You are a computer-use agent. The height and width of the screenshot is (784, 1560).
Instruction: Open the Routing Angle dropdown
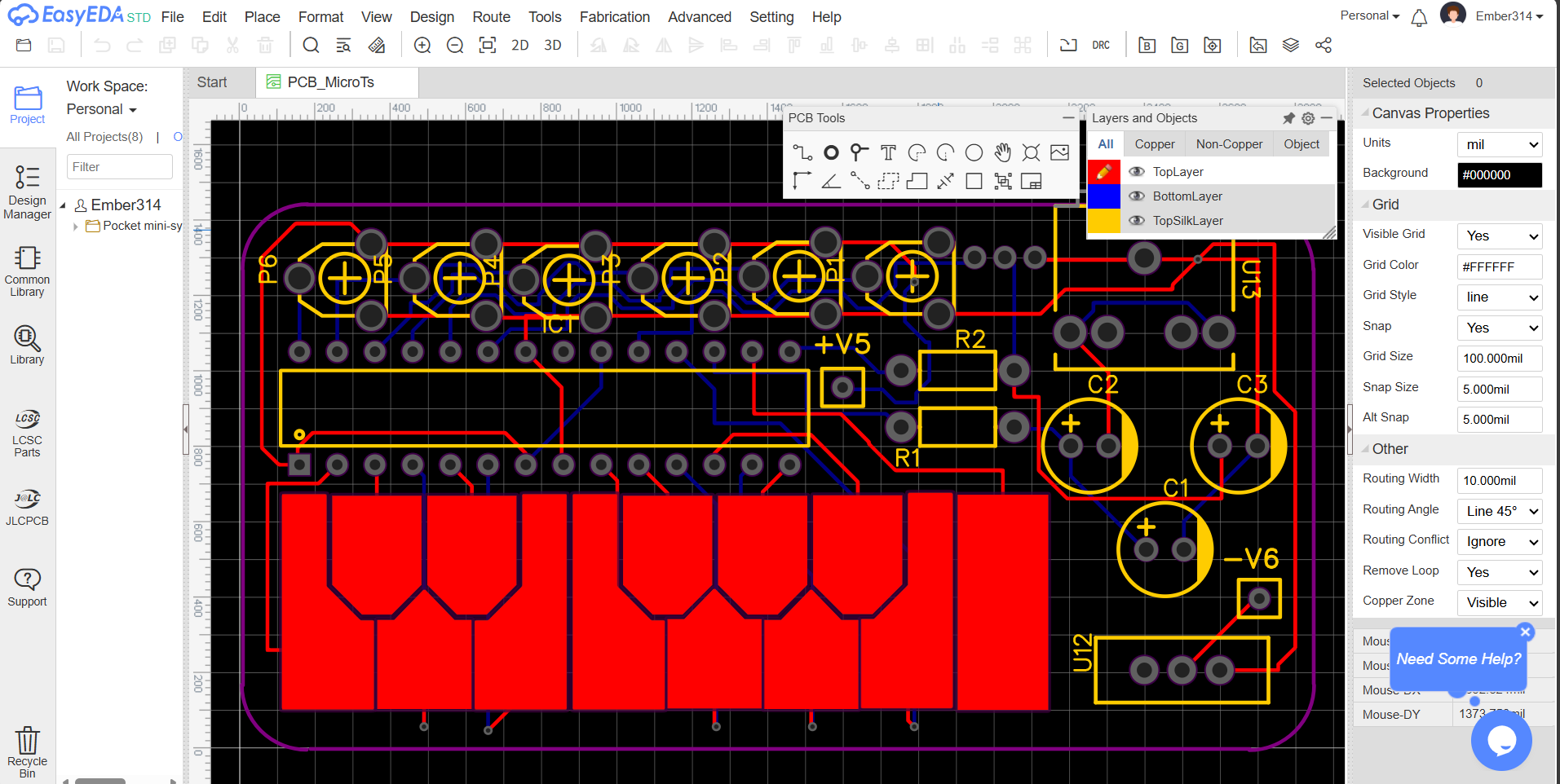point(1498,511)
